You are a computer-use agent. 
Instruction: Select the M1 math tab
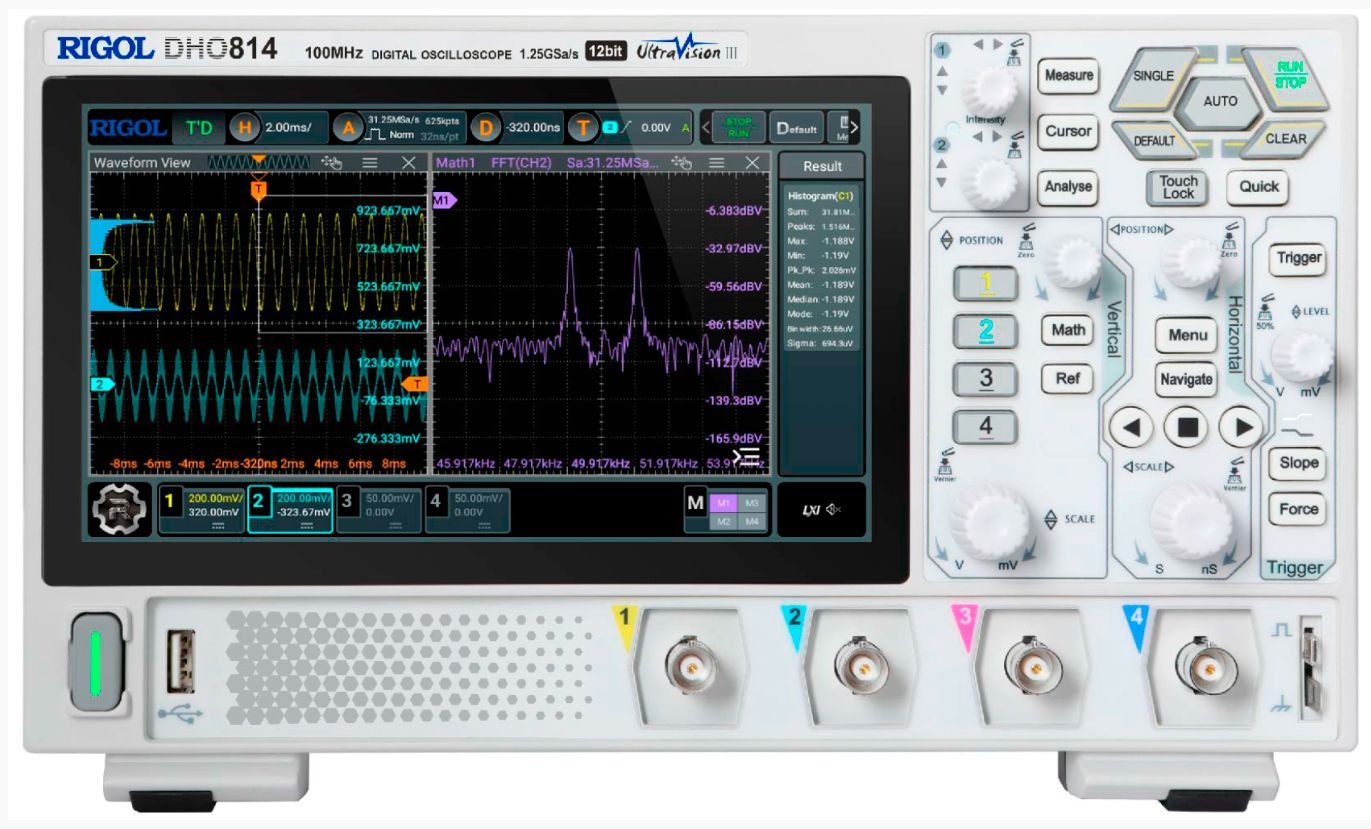point(724,501)
